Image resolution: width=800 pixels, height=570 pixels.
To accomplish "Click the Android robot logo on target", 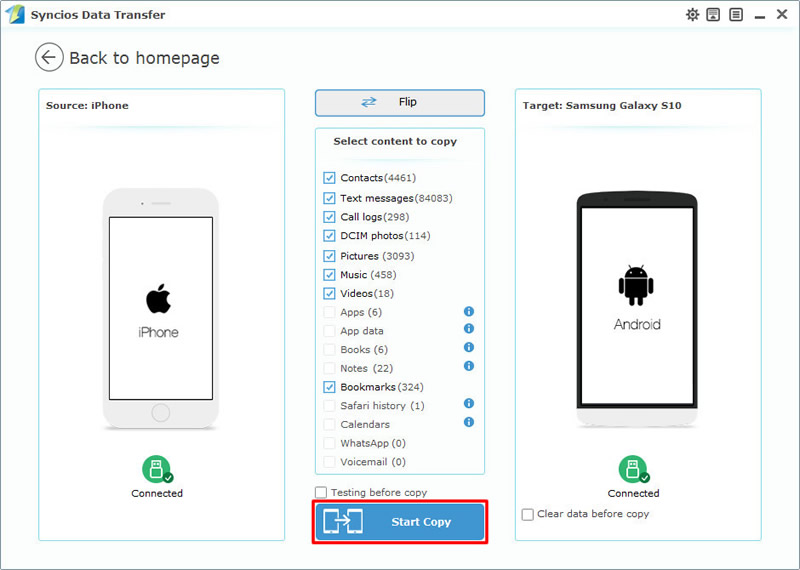I will (x=636, y=285).
